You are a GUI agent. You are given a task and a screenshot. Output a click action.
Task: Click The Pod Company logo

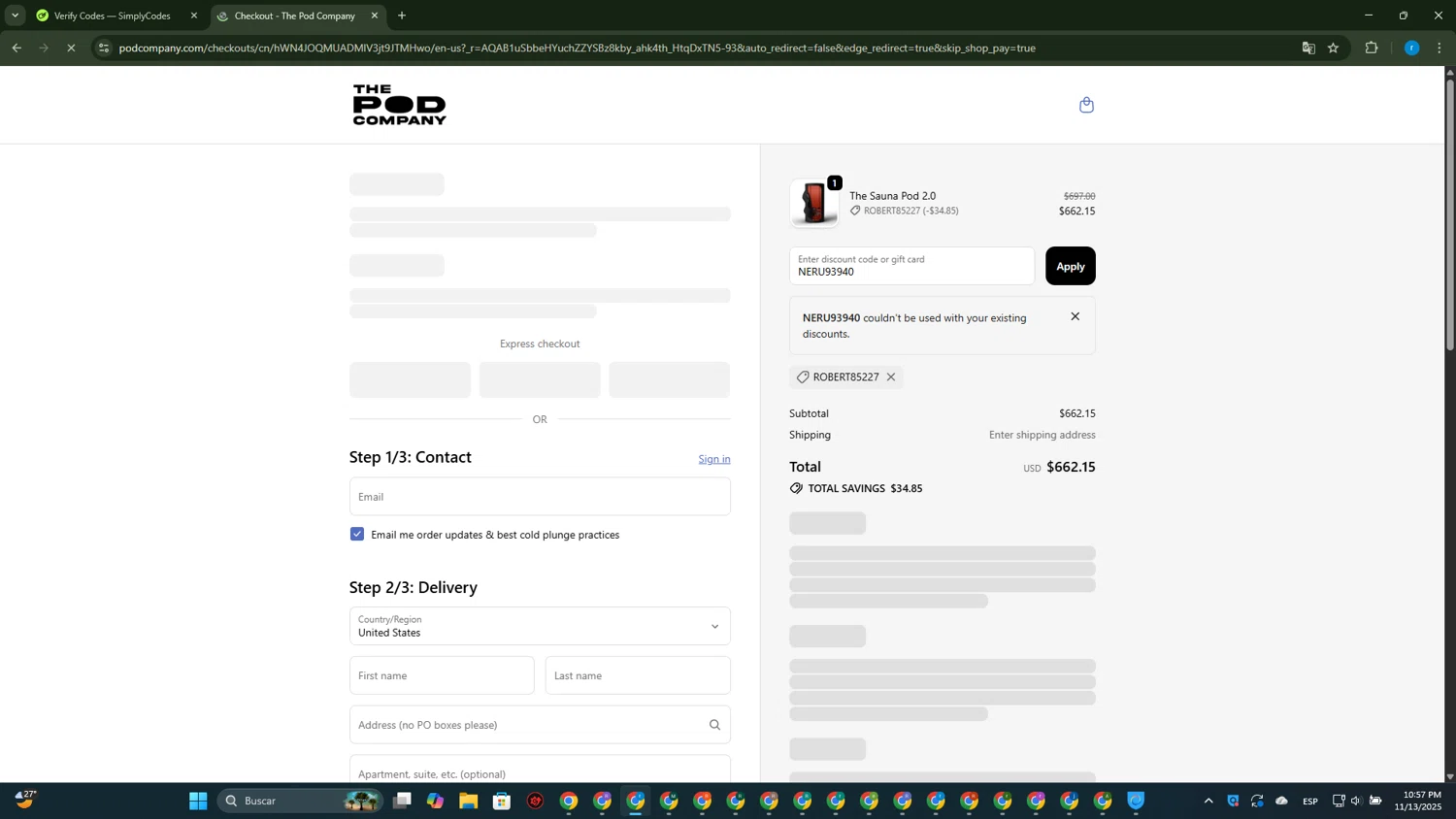point(399,105)
